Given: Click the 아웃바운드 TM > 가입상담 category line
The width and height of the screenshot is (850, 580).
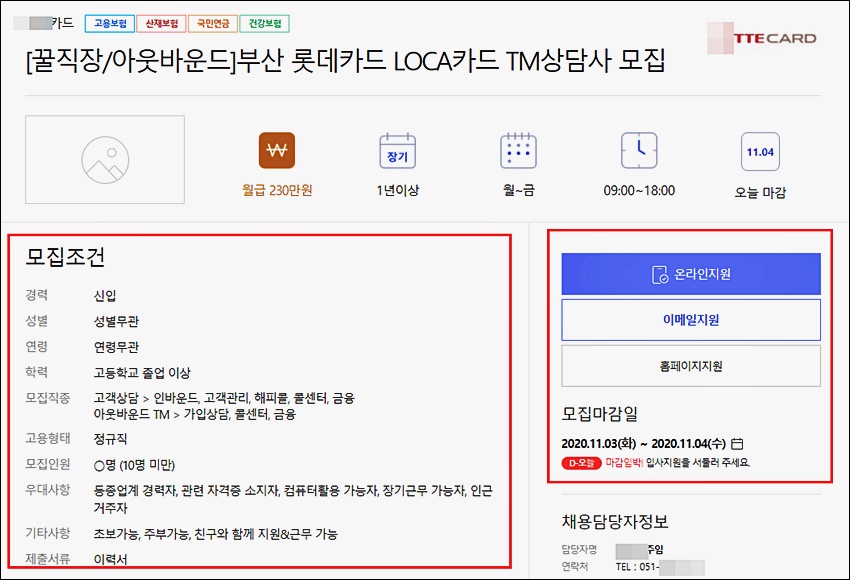Looking at the screenshot, I should 195,415.
